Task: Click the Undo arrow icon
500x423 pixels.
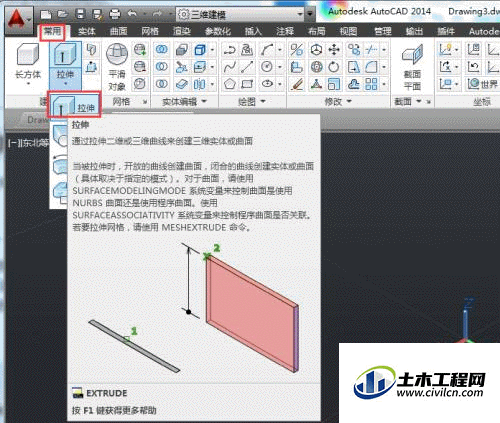Action: coord(132,14)
